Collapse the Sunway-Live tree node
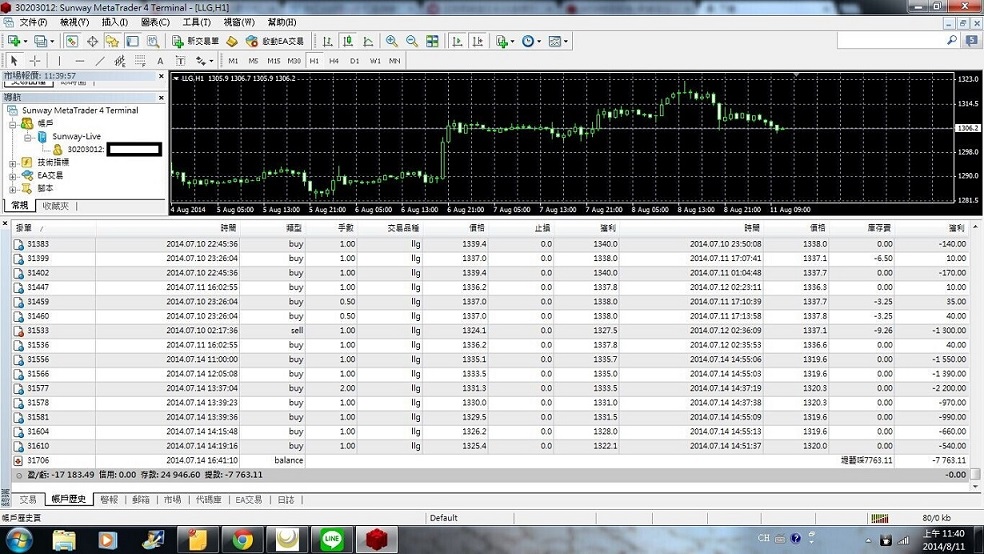984x554 pixels. 28,137
